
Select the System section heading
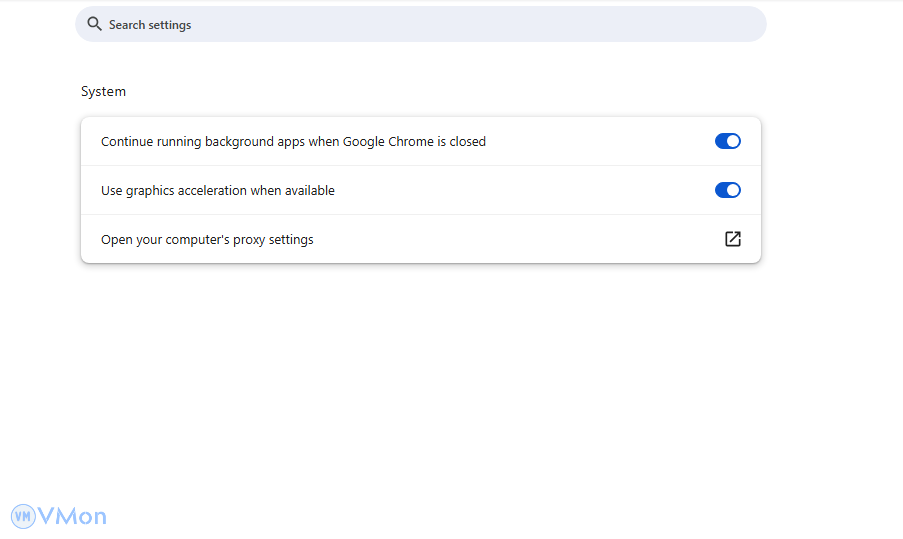103,91
